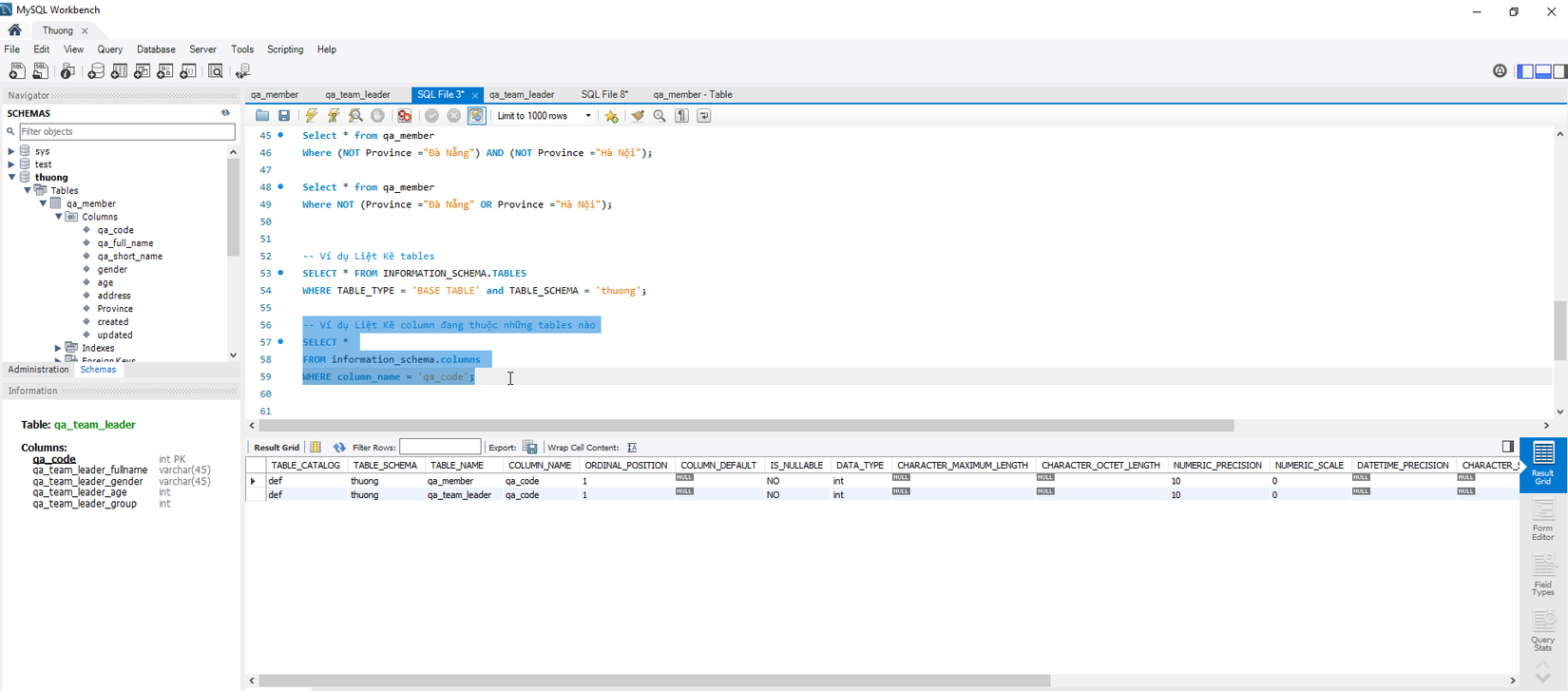Collapse the Tables node
This screenshot has width=1568, height=691.
pos(28,190)
